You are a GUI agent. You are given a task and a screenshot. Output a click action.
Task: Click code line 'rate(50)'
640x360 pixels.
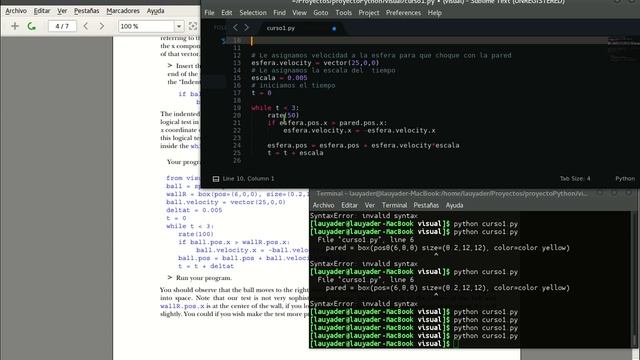pos(283,115)
